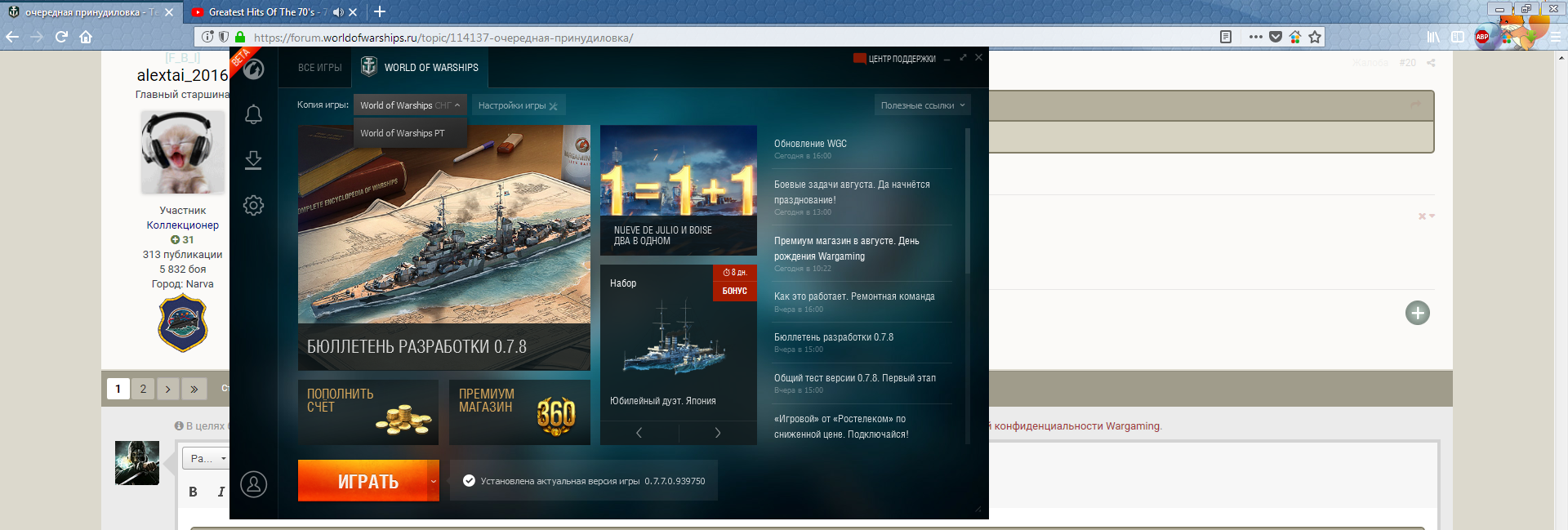The image size is (1568, 530).
Task: Click the ПОПОЛНИТЬ СЧЁТ tile
Action: coord(368,412)
